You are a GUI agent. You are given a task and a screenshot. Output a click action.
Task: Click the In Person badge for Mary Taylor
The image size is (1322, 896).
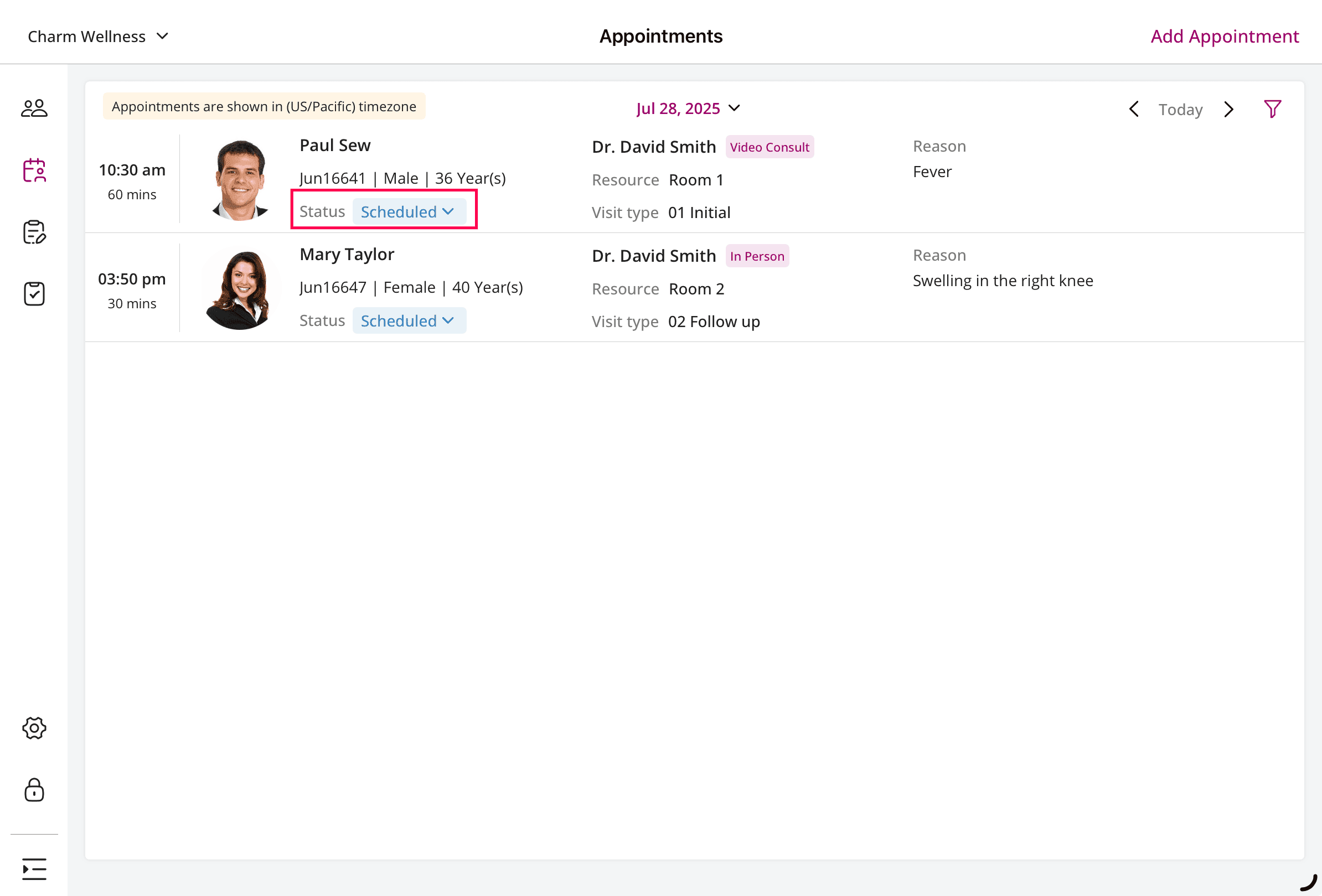click(x=757, y=256)
